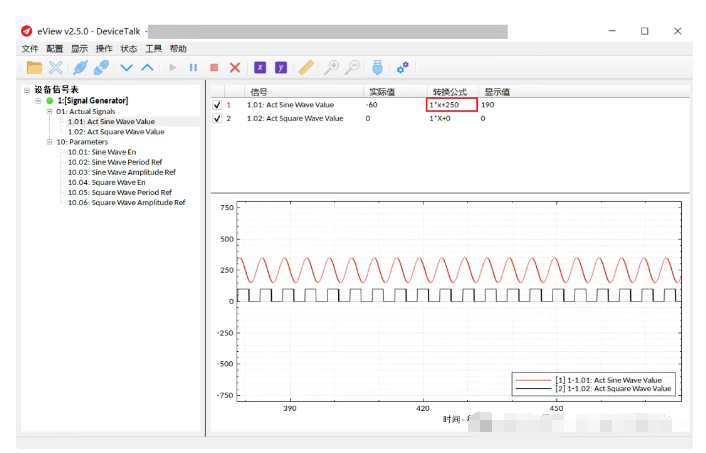Viewport: 706px width, 453px height.
Task: Select 10.01: Sine Wave En
Action: tap(102, 152)
